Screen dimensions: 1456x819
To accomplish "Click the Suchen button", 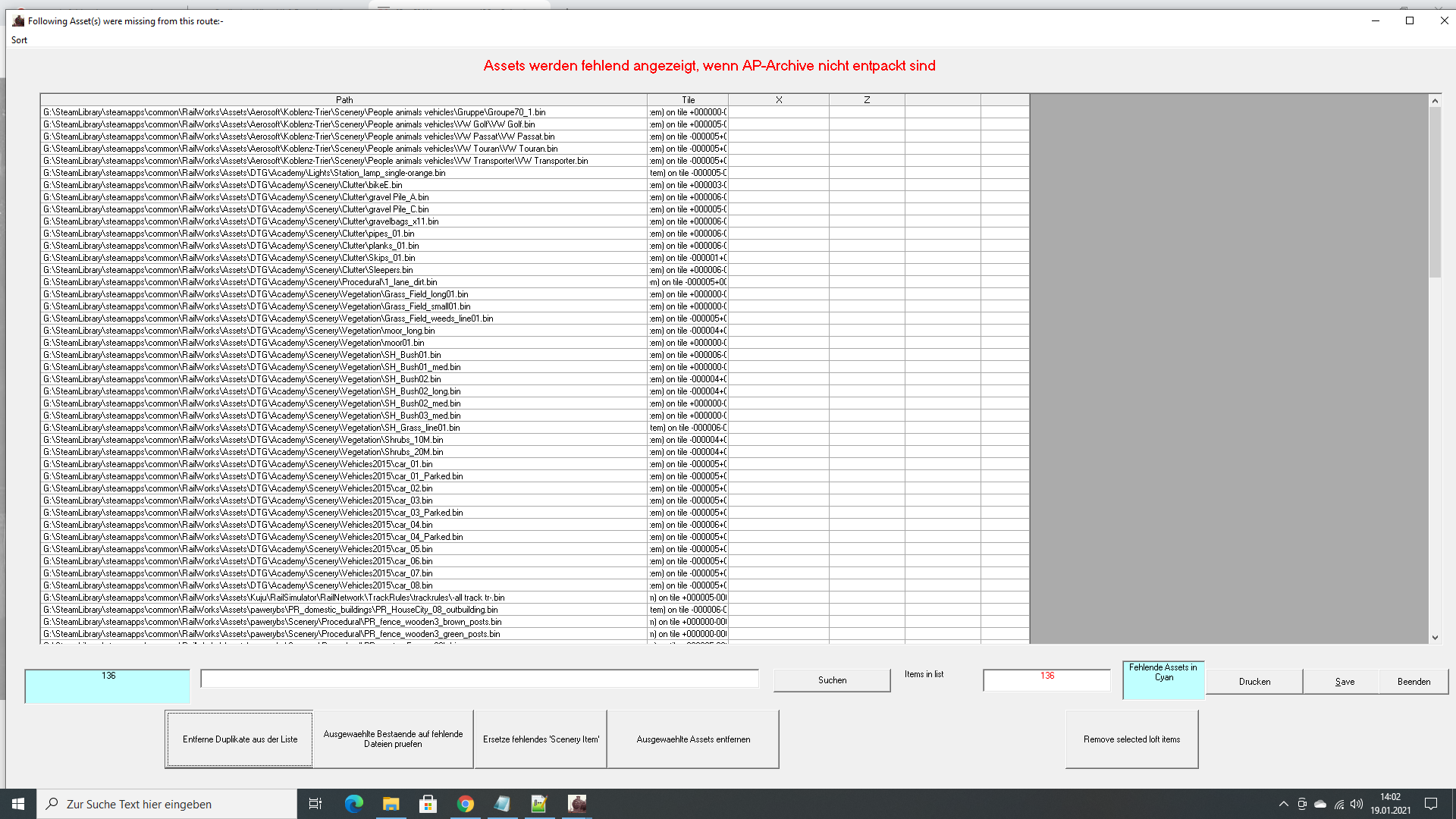I will (832, 680).
